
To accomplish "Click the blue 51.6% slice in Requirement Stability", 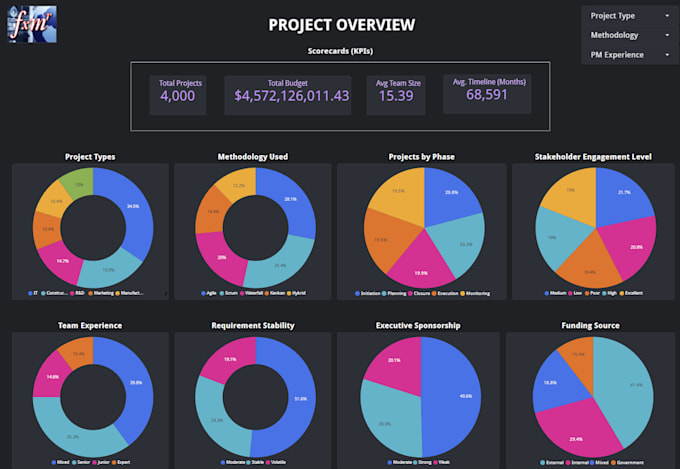I will (300, 398).
